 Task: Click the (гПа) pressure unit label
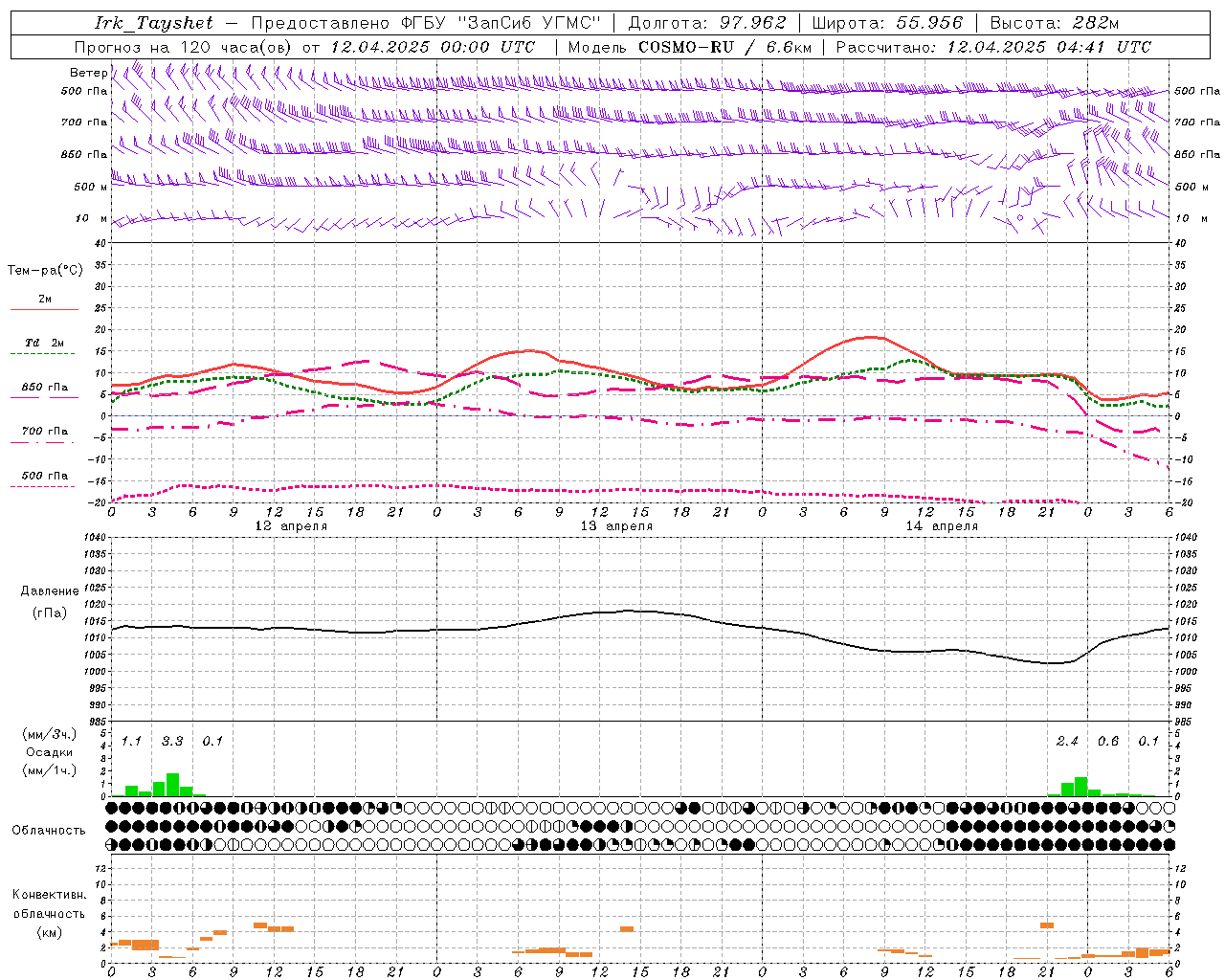(x=50, y=613)
